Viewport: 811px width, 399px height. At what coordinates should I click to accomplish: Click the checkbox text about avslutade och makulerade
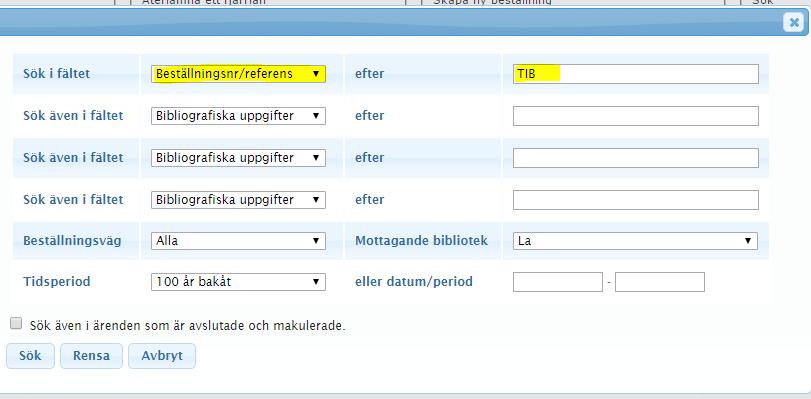[187, 326]
